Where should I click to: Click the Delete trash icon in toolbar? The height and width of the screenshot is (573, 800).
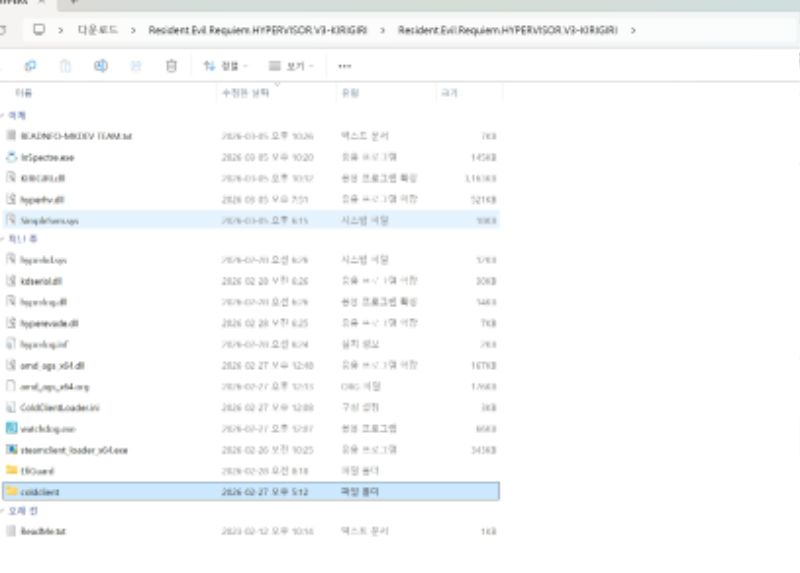(x=171, y=66)
